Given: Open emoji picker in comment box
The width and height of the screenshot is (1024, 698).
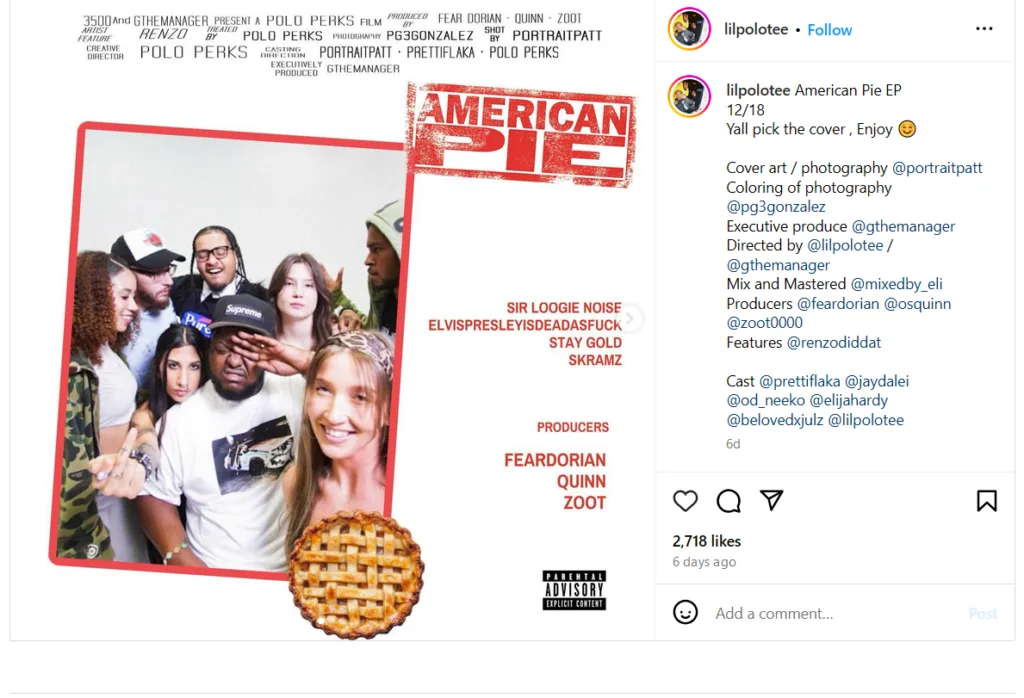Looking at the screenshot, I should point(685,612).
